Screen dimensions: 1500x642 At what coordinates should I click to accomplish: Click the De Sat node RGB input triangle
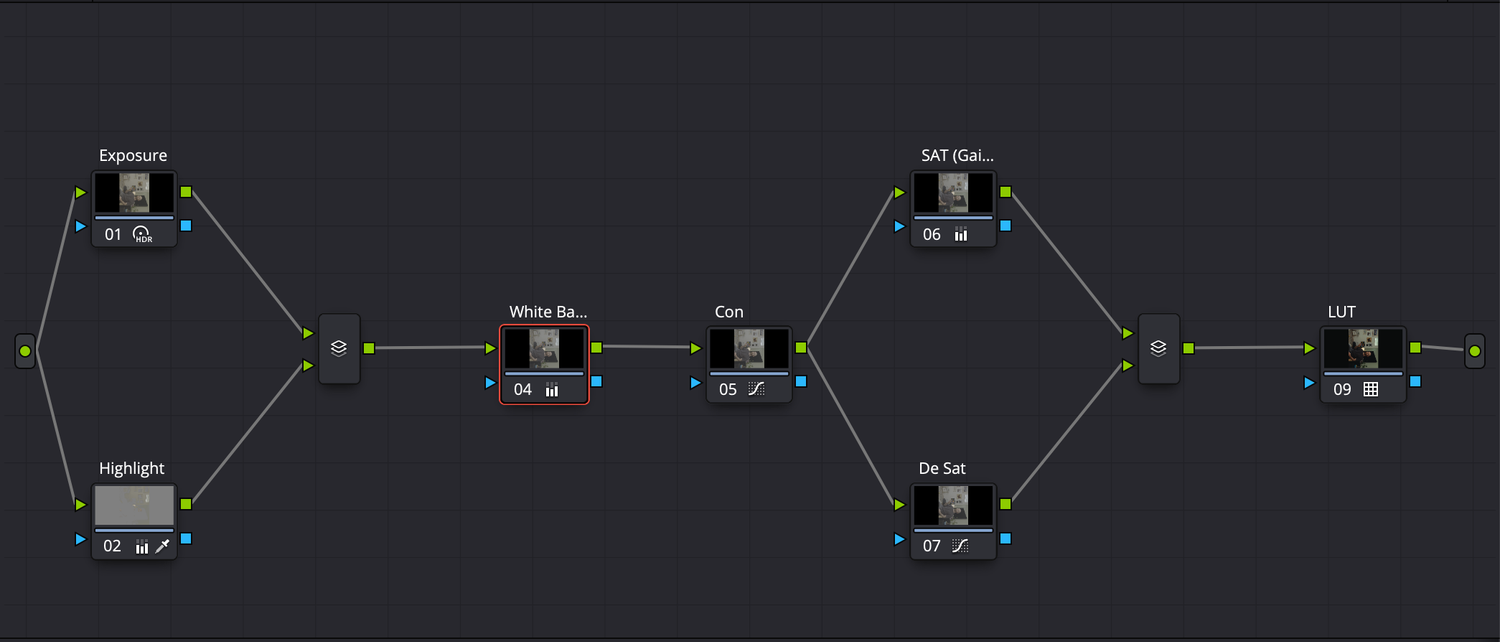click(x=900, y=505)
